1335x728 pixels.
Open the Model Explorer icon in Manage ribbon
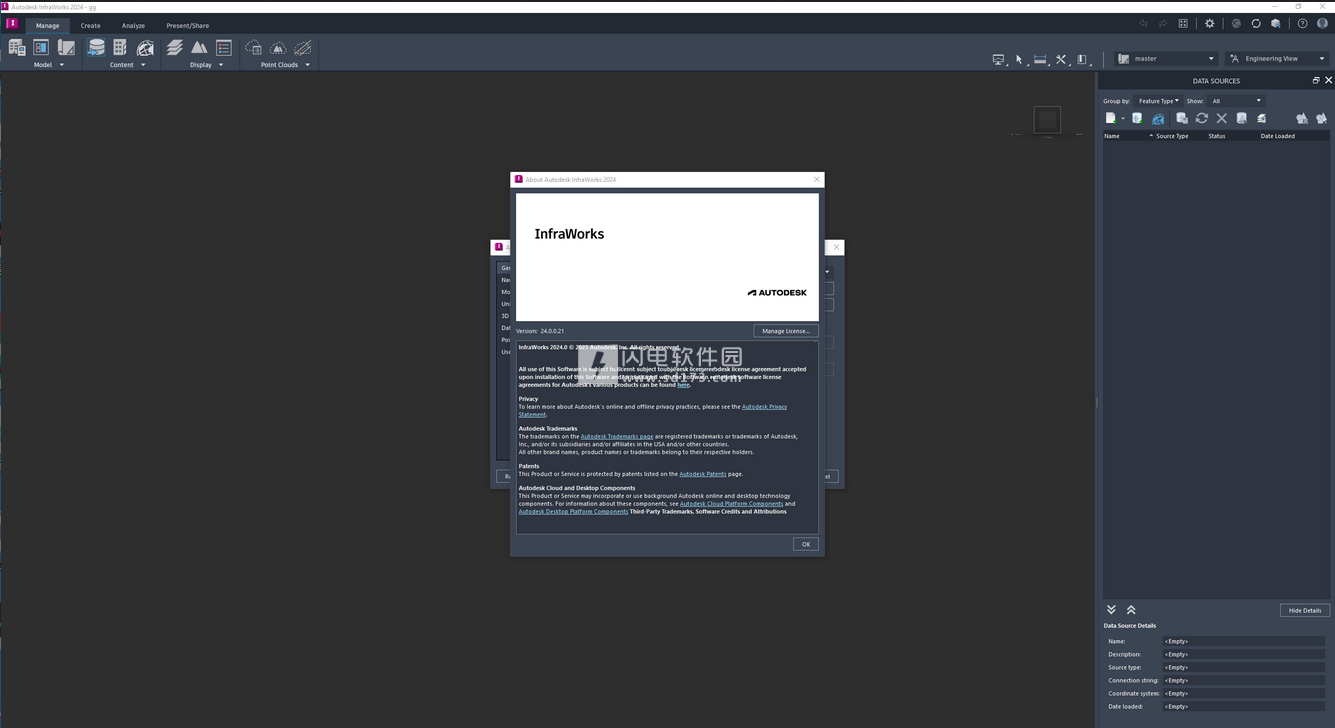(17, 47)
